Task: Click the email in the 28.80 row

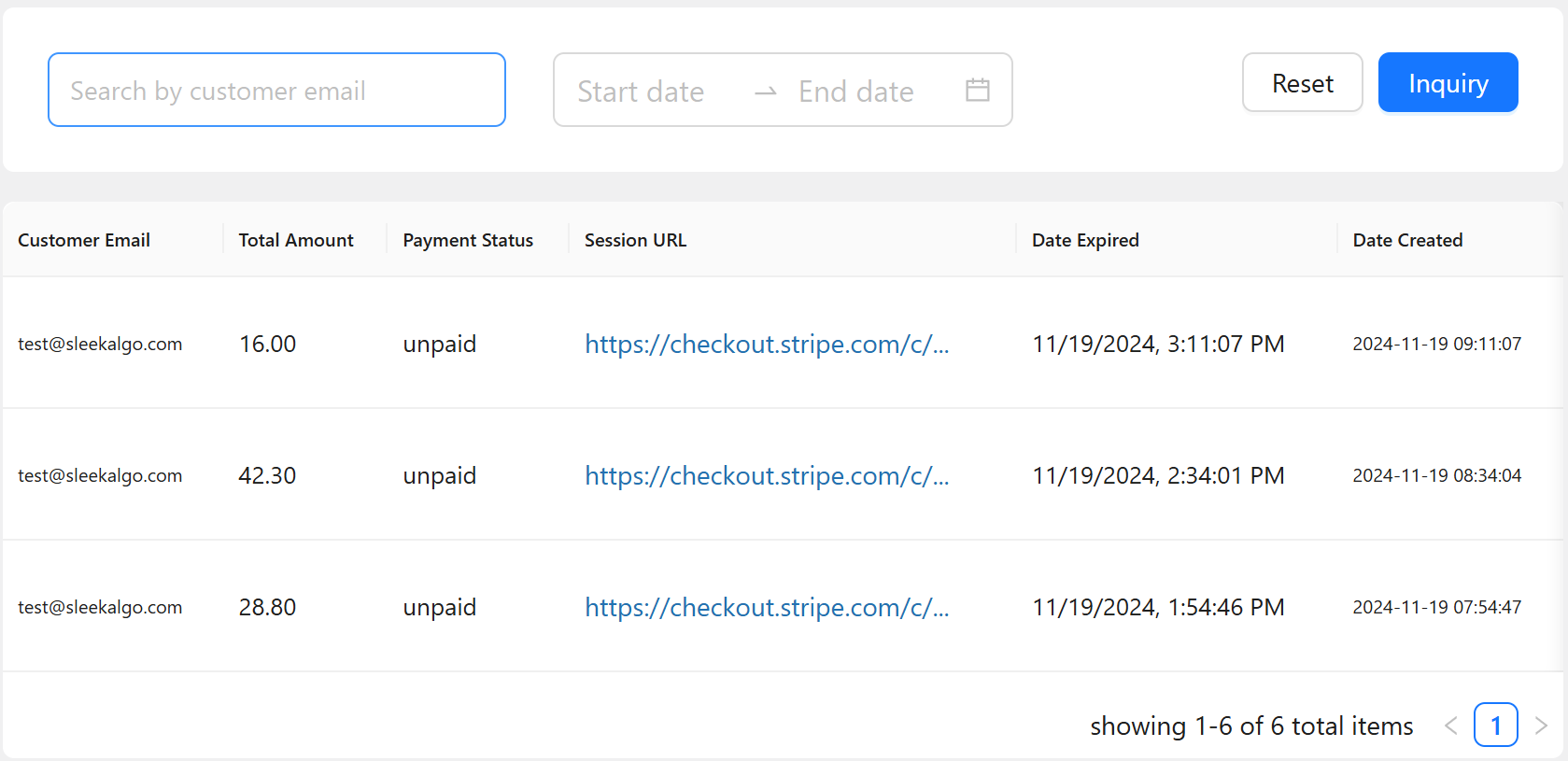Action: click(100, 607)
